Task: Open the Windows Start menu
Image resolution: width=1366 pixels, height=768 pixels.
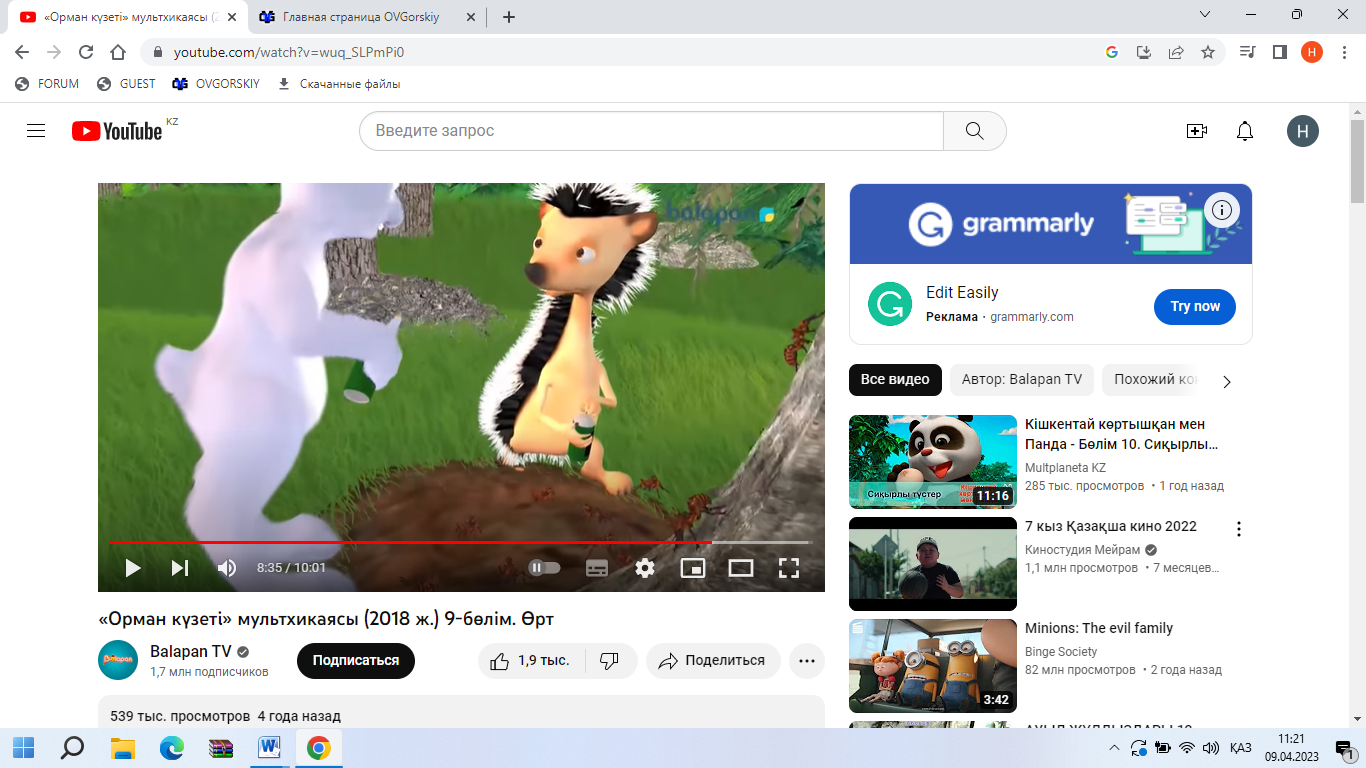Action: point(23,747)
